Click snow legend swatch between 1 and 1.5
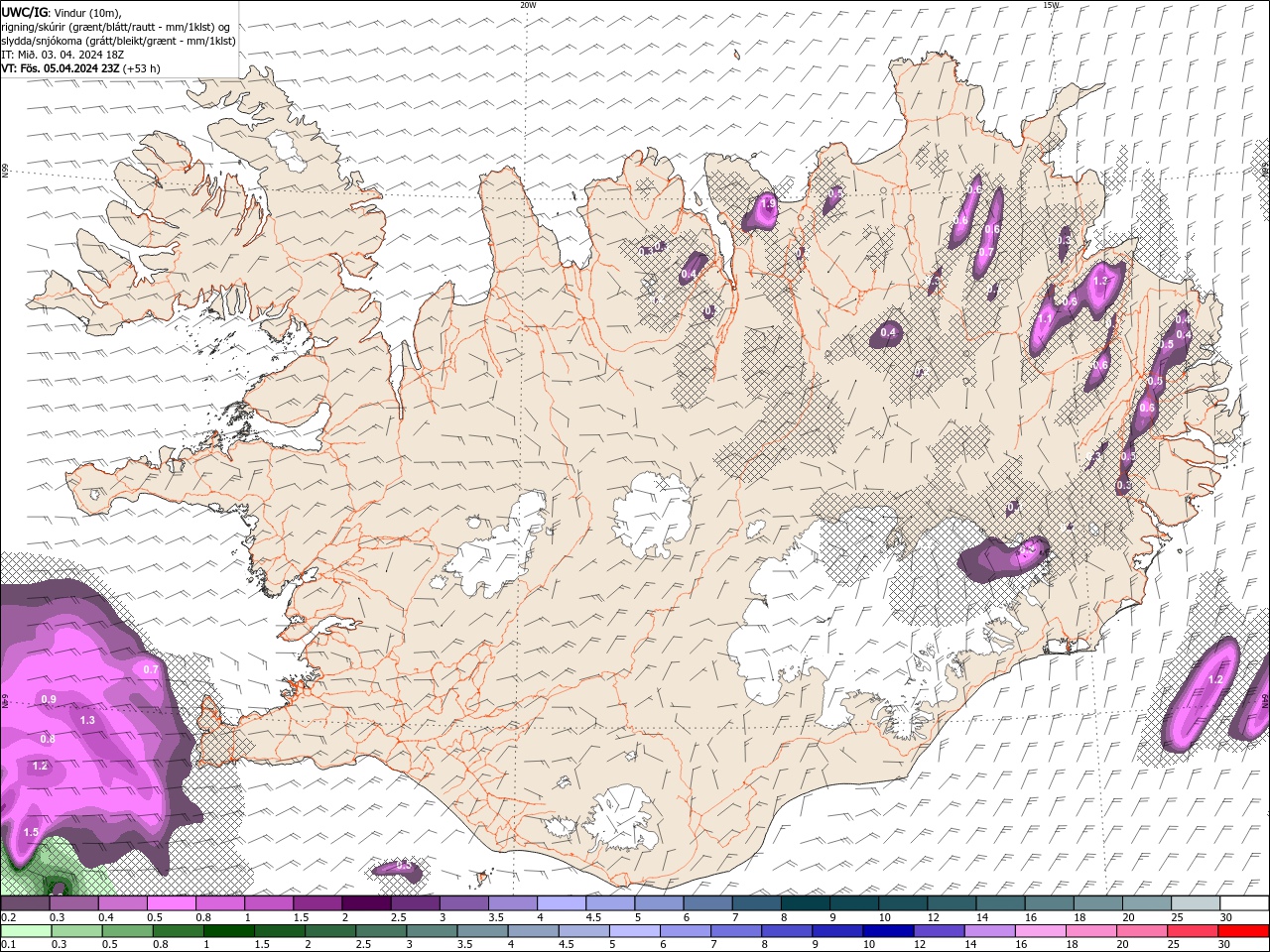1270x952 pixels. tap(269, 903)
